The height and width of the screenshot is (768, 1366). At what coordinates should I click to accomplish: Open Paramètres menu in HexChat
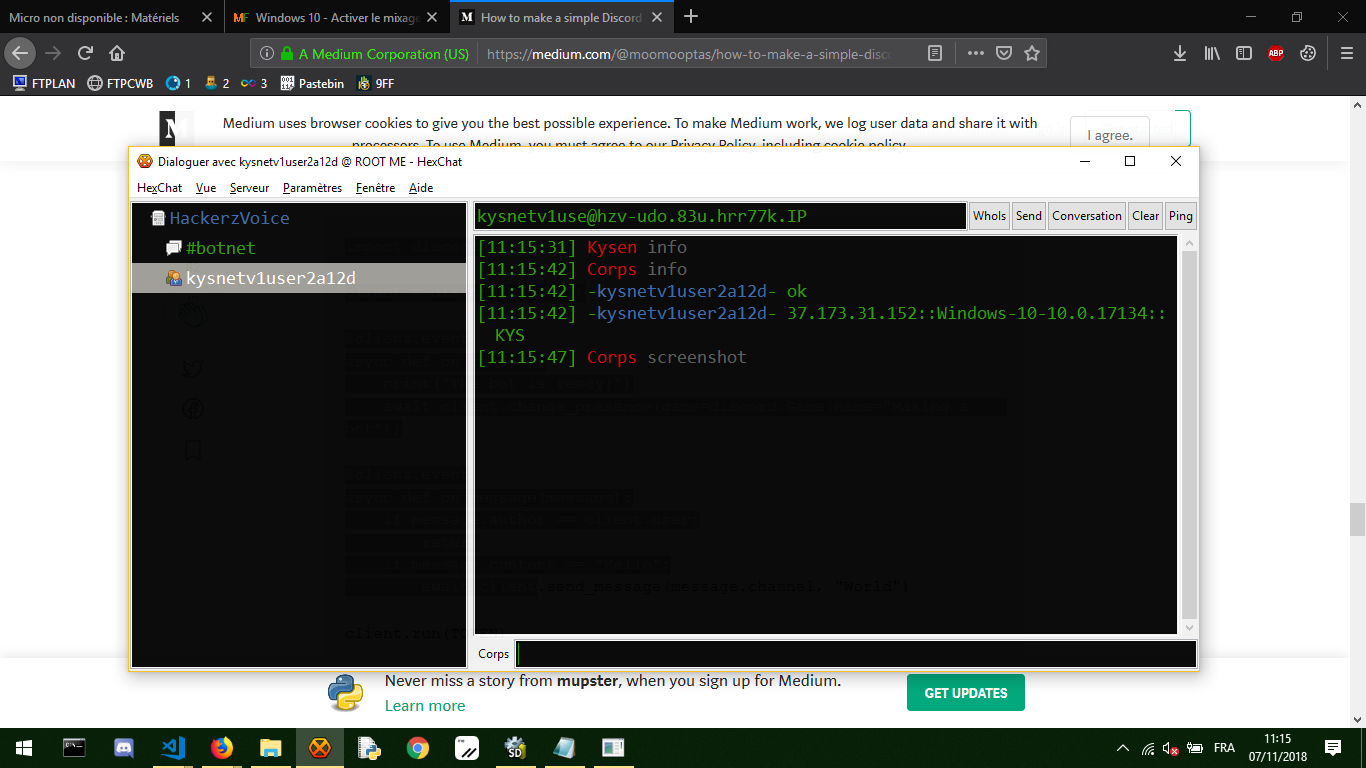tap(312, 188)
